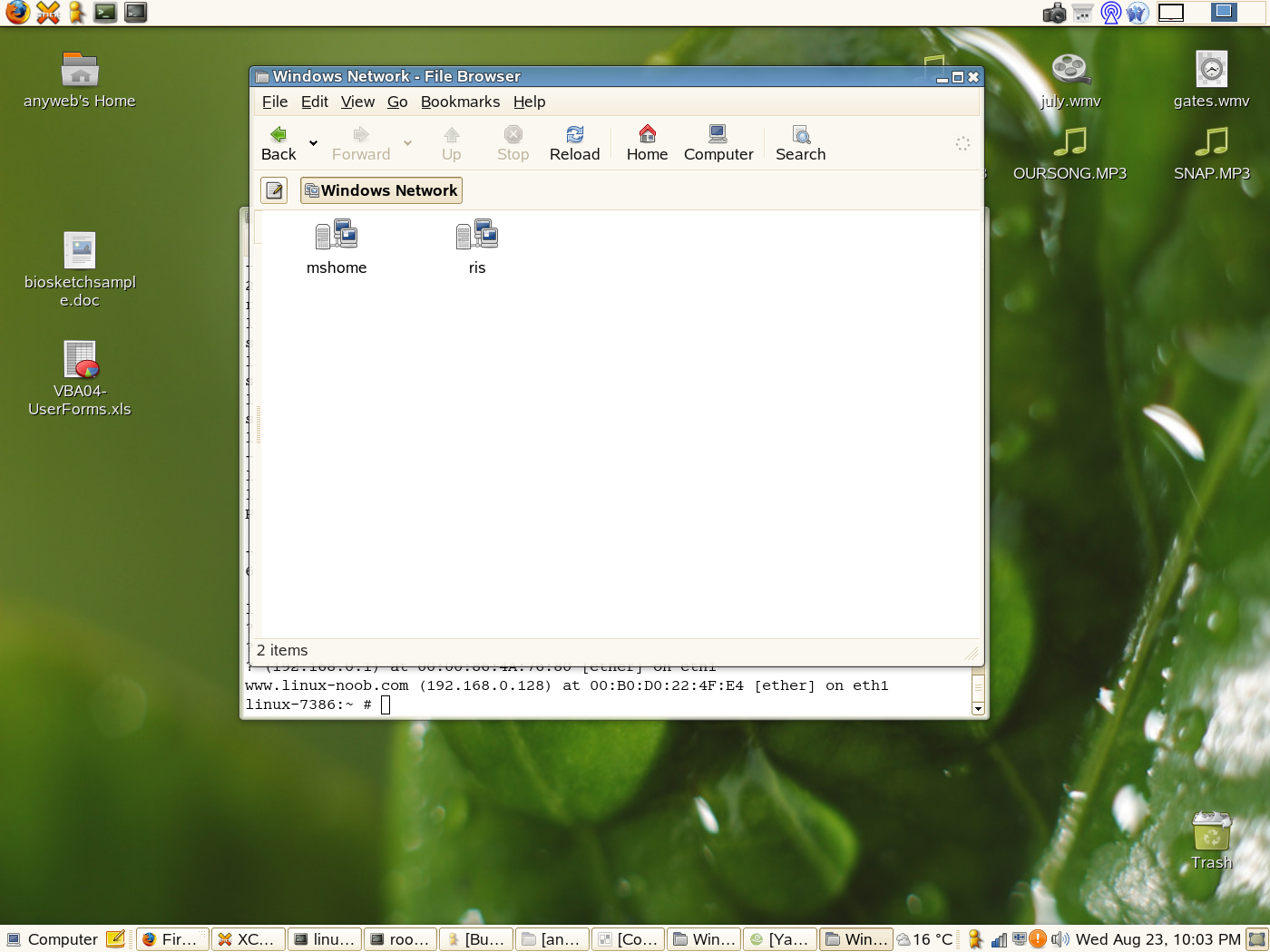1270x952 pixels.
Task: Click the volume speaker tray icon
Action: click(x=1060, y=939)
